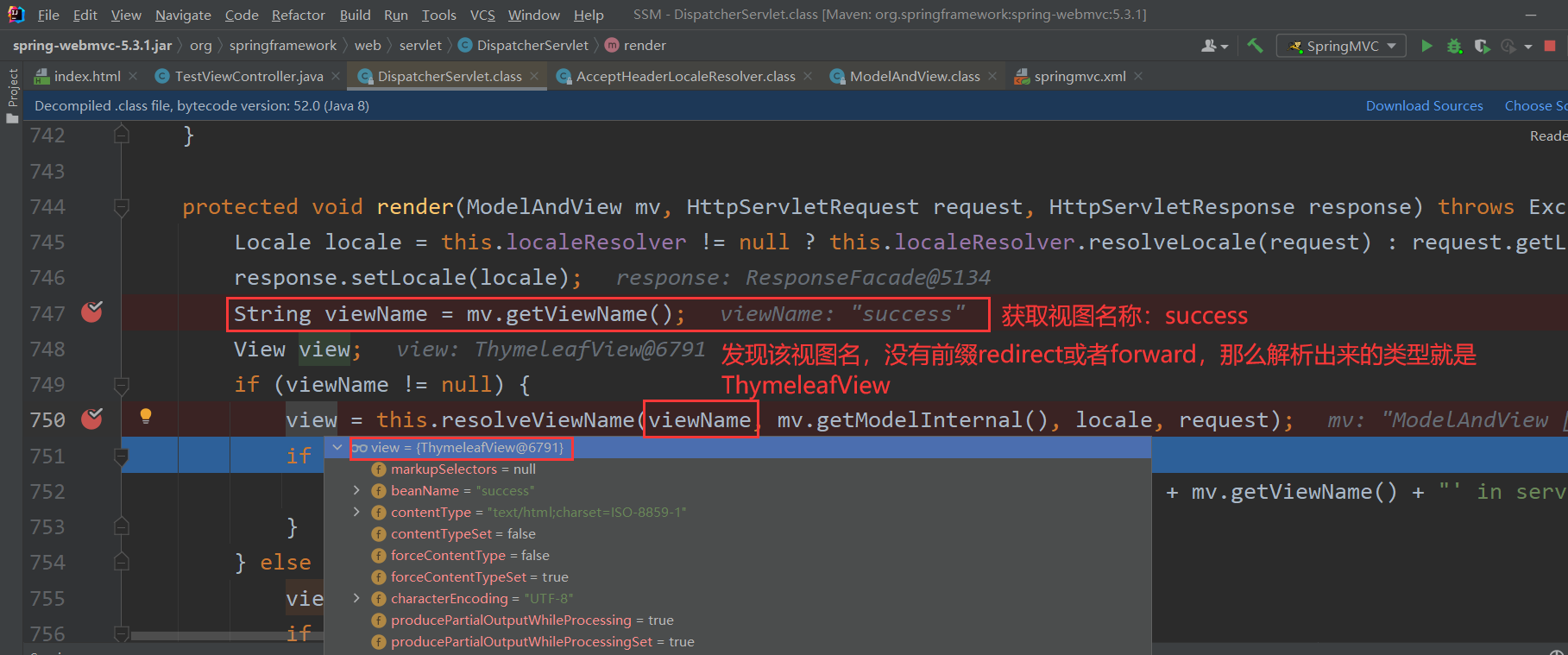This screenshot has width=1568, height=655.
Task: Fold the else block at line 754
Action: pyautogui.click(x=122, y=563)
